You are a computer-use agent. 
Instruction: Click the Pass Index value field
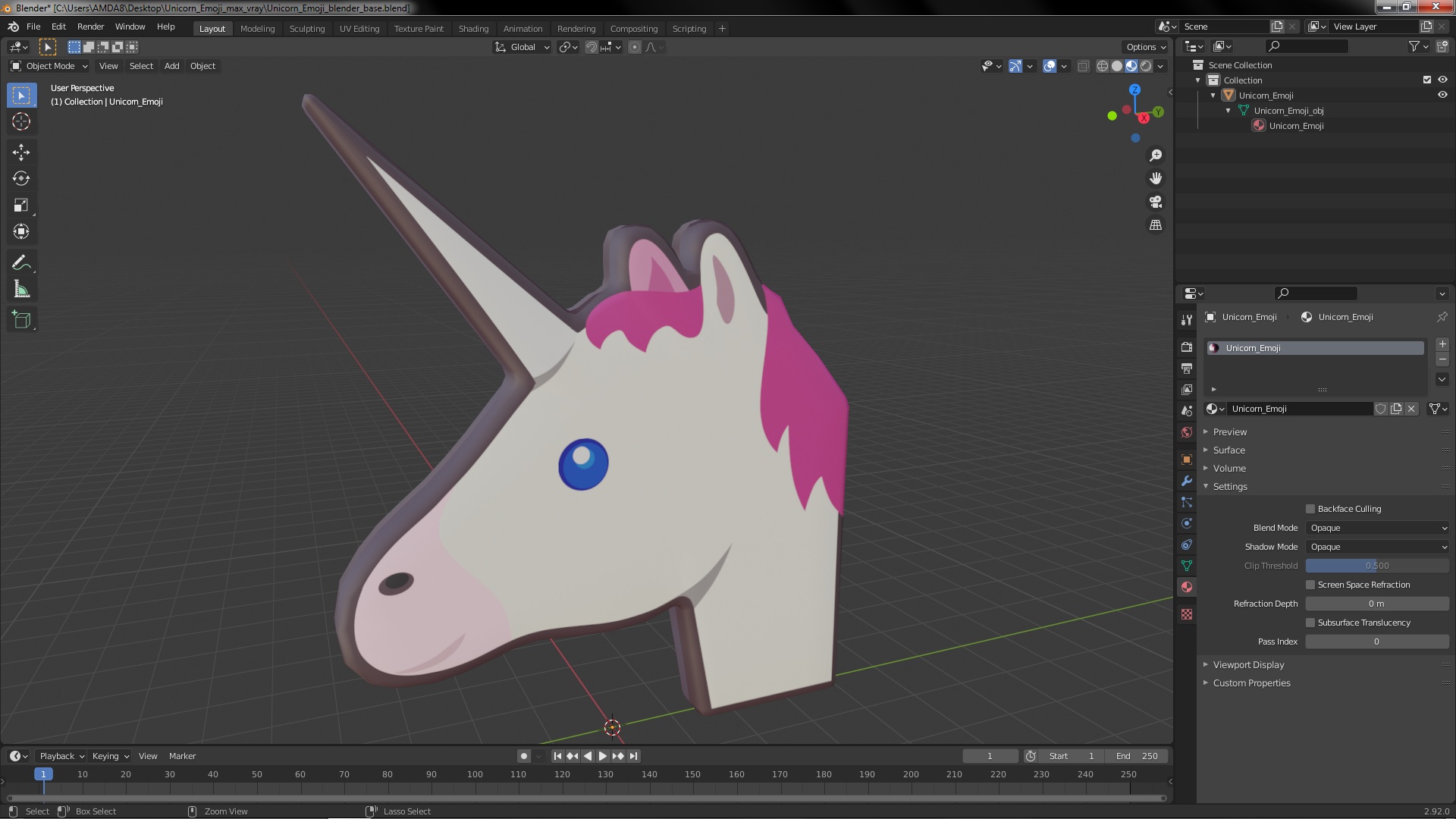coord(1377,642)
